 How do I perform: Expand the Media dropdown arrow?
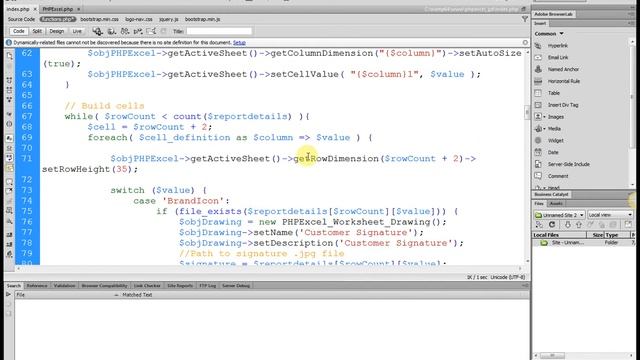pos(544,129)
